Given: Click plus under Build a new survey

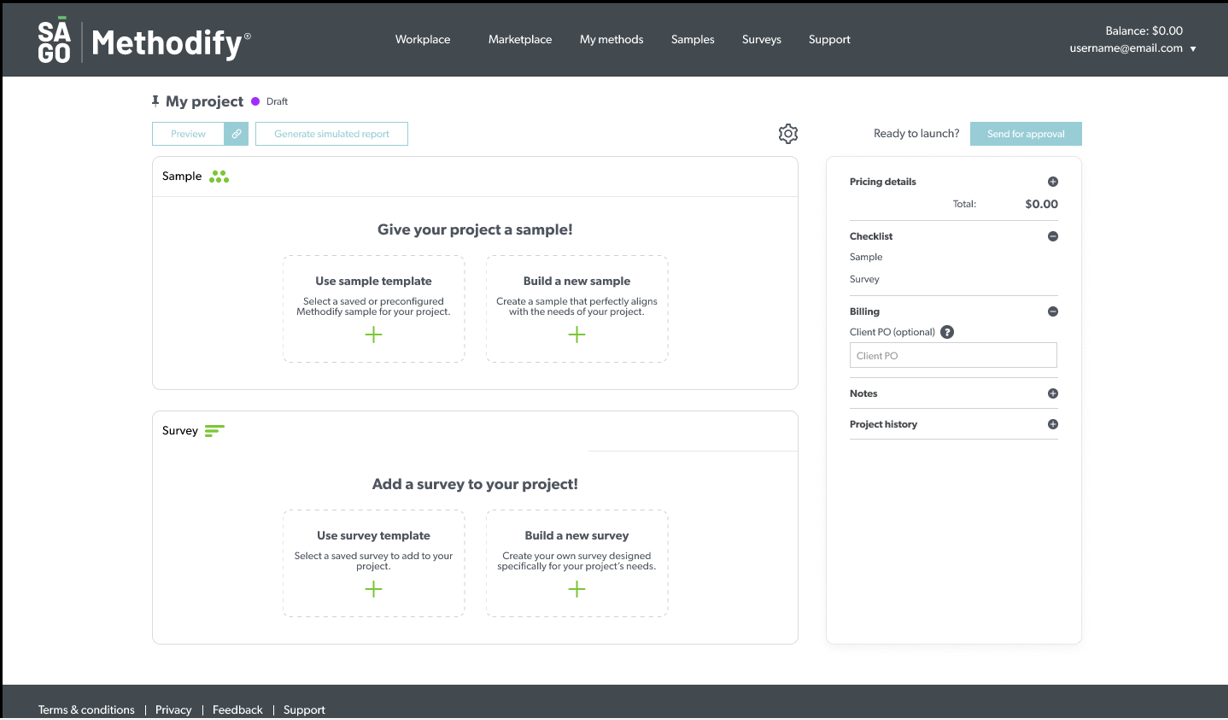Looking at the screenshot, I should point(577,589).
